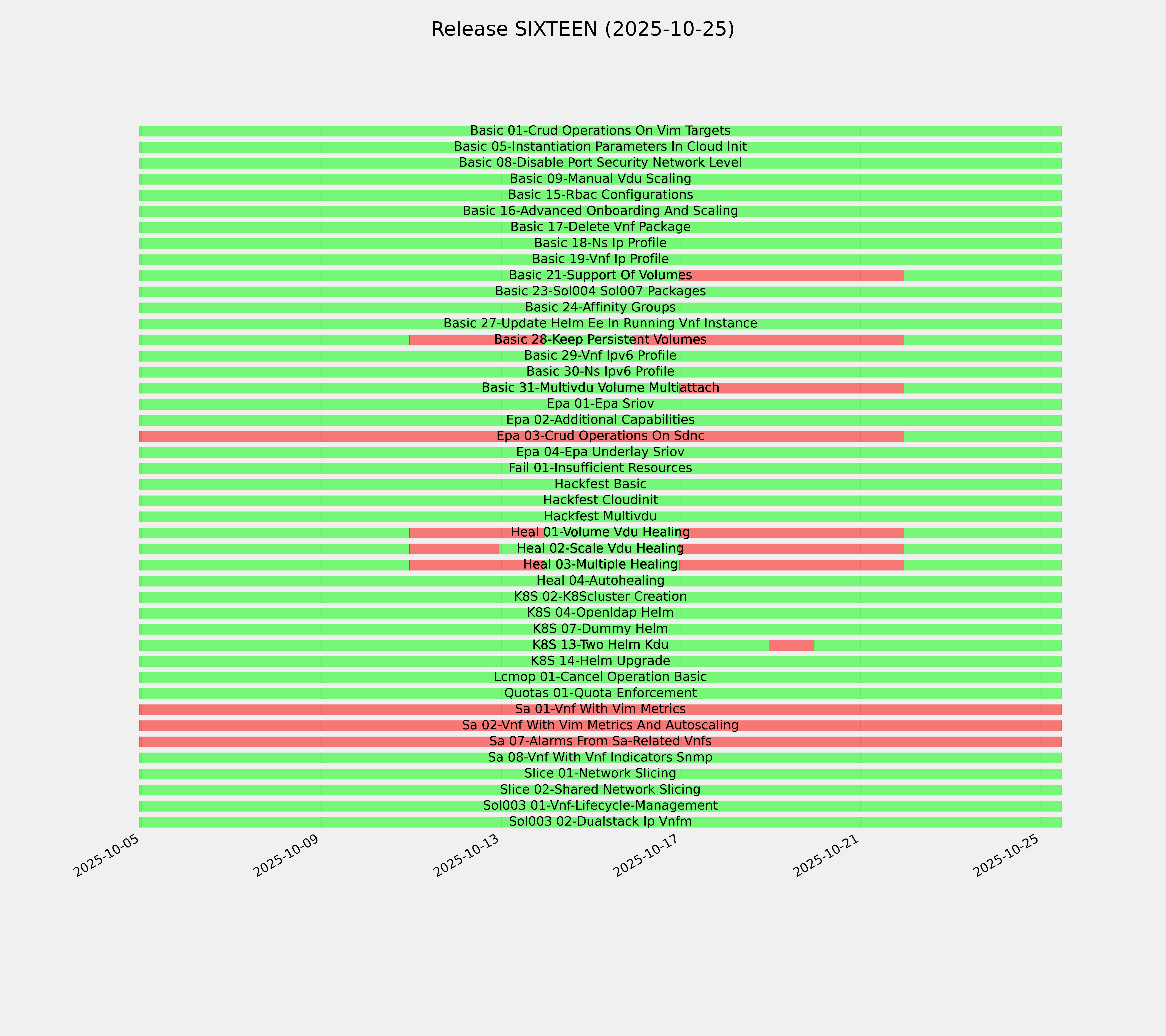The image size is (1166, 1036).
Task: Click the Hackfest Multivdu bar label
Action: [x=600, y=516]
